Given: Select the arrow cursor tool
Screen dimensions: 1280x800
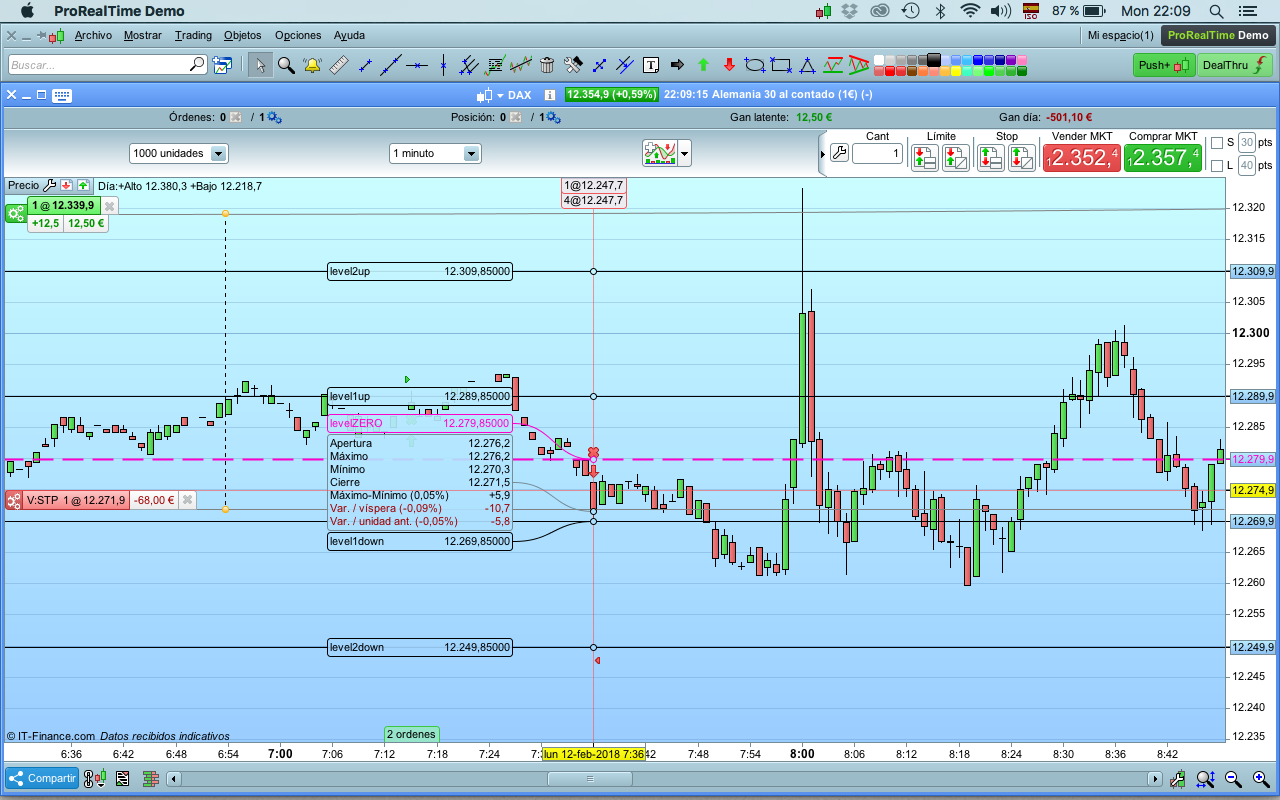Looking at the screenshot, I should [x=260, y=65].
